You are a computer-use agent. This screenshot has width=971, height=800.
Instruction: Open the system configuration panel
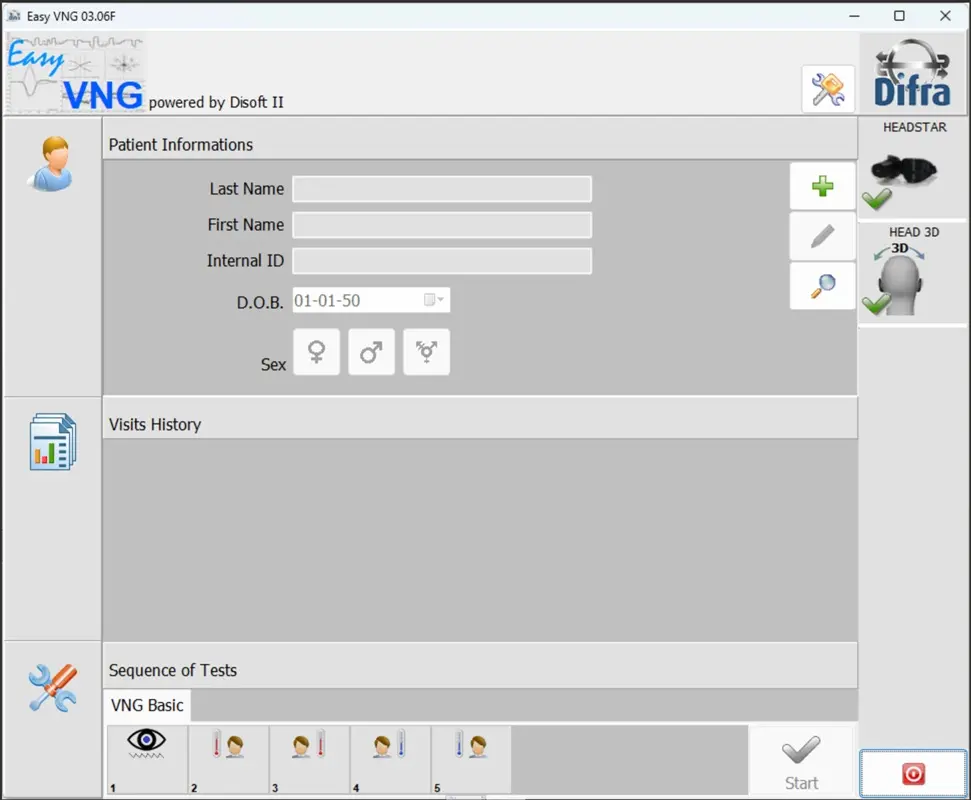pyautogui.click(x=52, y=686)
